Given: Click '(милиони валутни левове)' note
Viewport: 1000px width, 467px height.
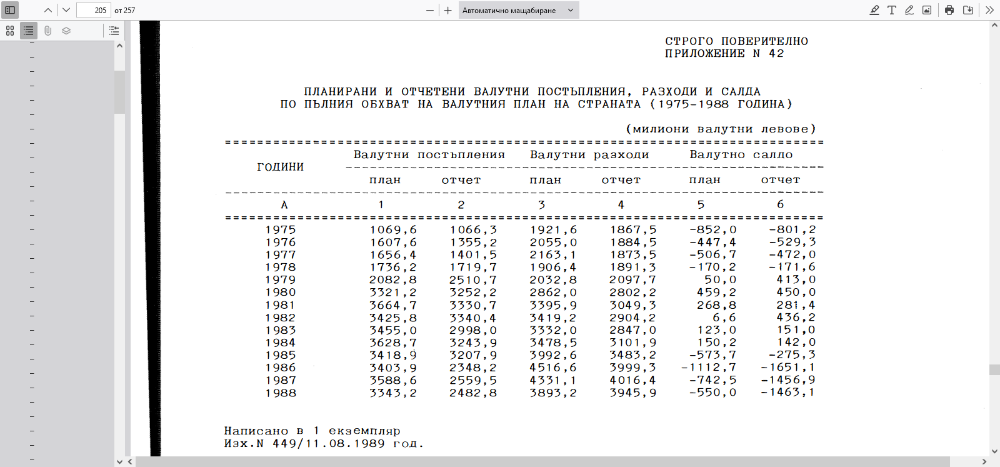Looking at the screenshot, I should pyautogui.click(x=721, y=129).
